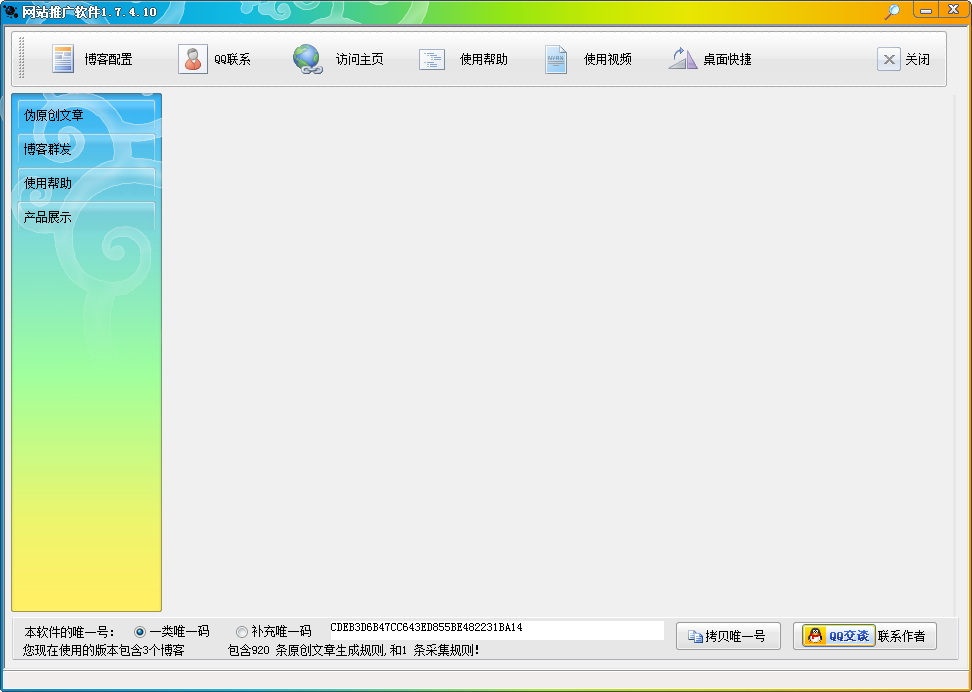
Task: Open QQ交谈 chat via the penguin icon
Action: coord(815,636)
